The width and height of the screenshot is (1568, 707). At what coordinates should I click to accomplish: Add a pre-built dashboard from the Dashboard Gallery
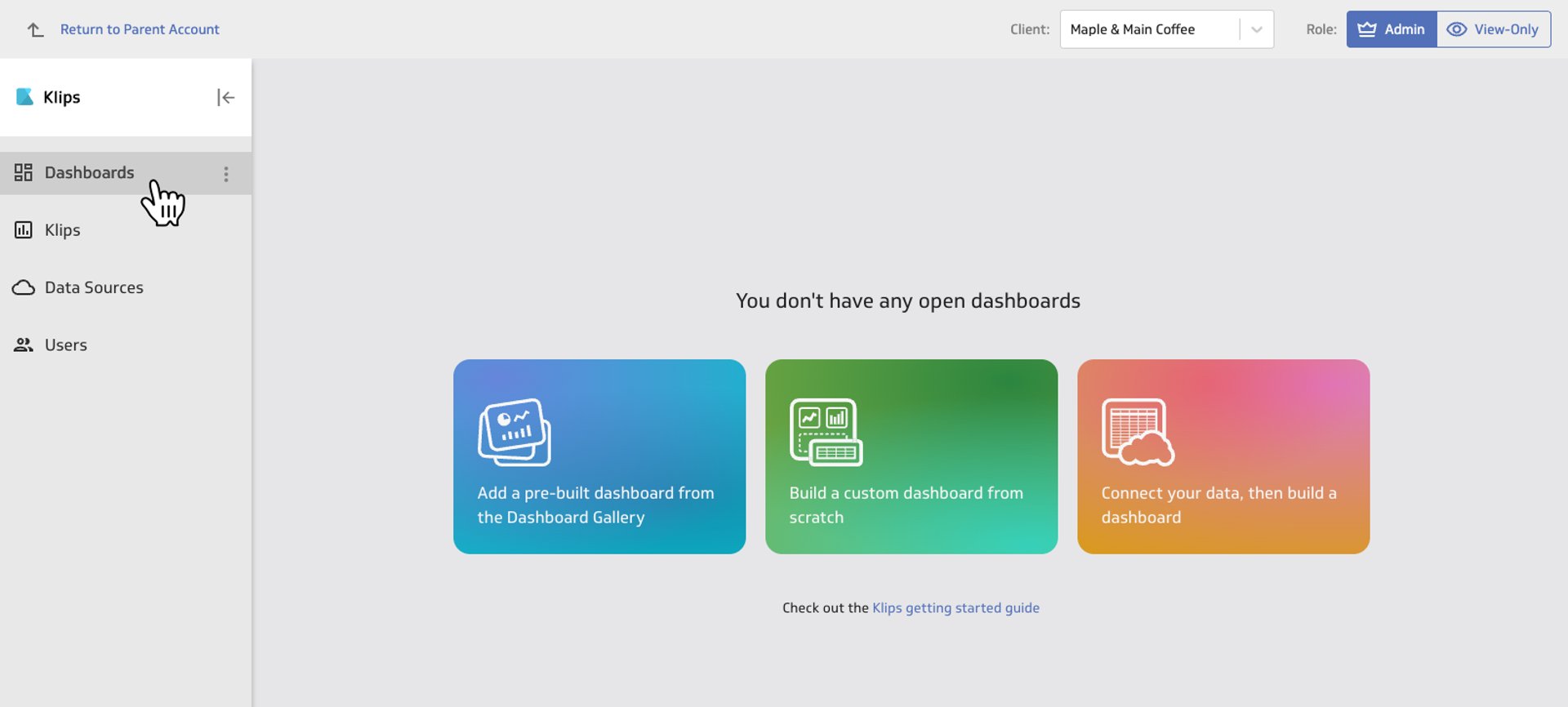599,456
